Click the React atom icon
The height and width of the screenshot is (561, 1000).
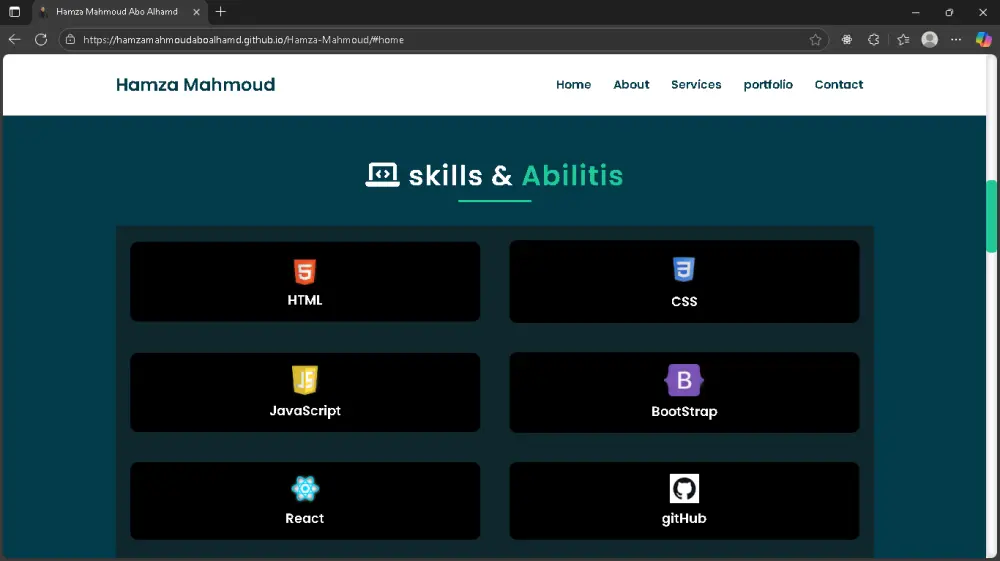(x=305, y=489)
